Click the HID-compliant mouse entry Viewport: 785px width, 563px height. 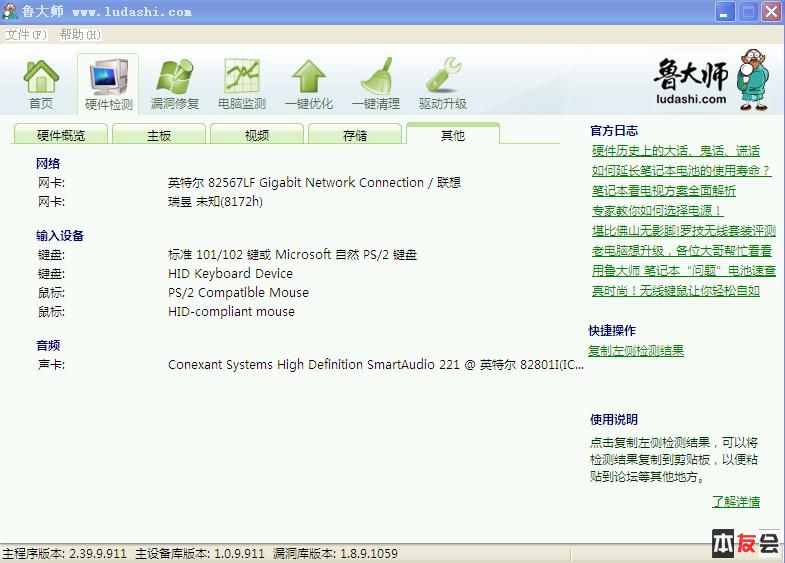coord(231,312)
